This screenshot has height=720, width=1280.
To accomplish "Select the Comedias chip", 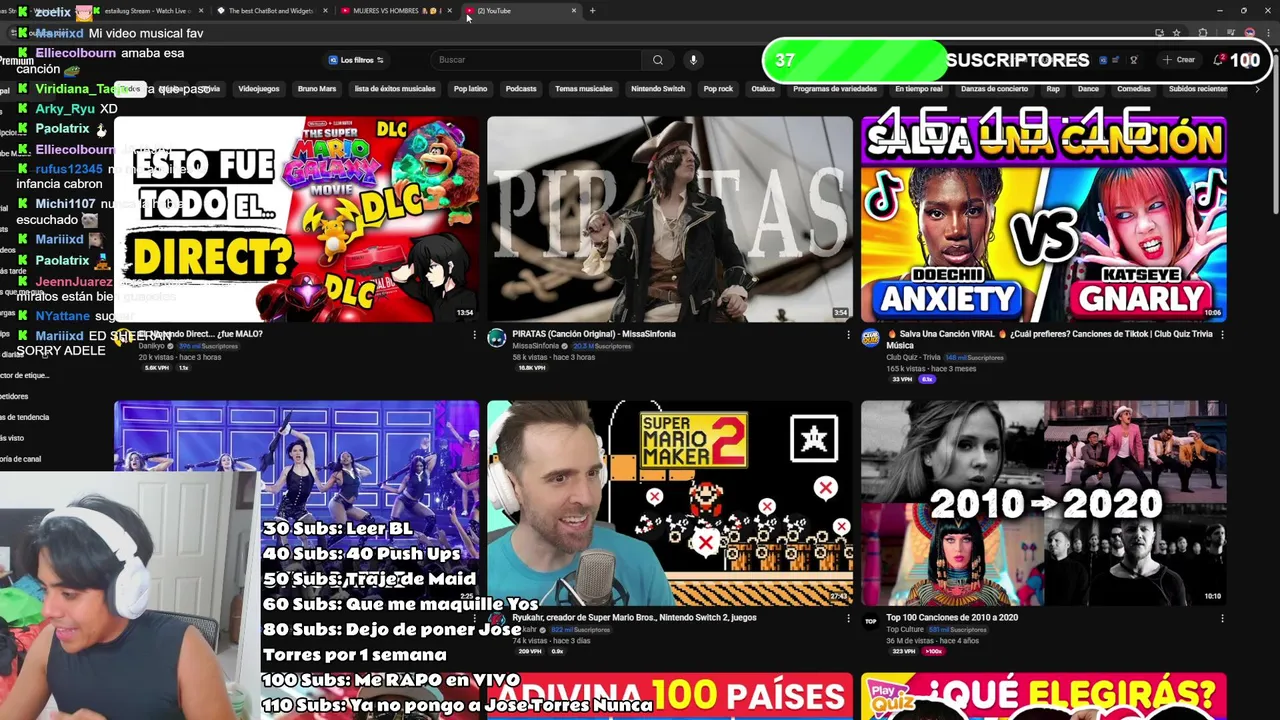I will tap(1133, 89).
